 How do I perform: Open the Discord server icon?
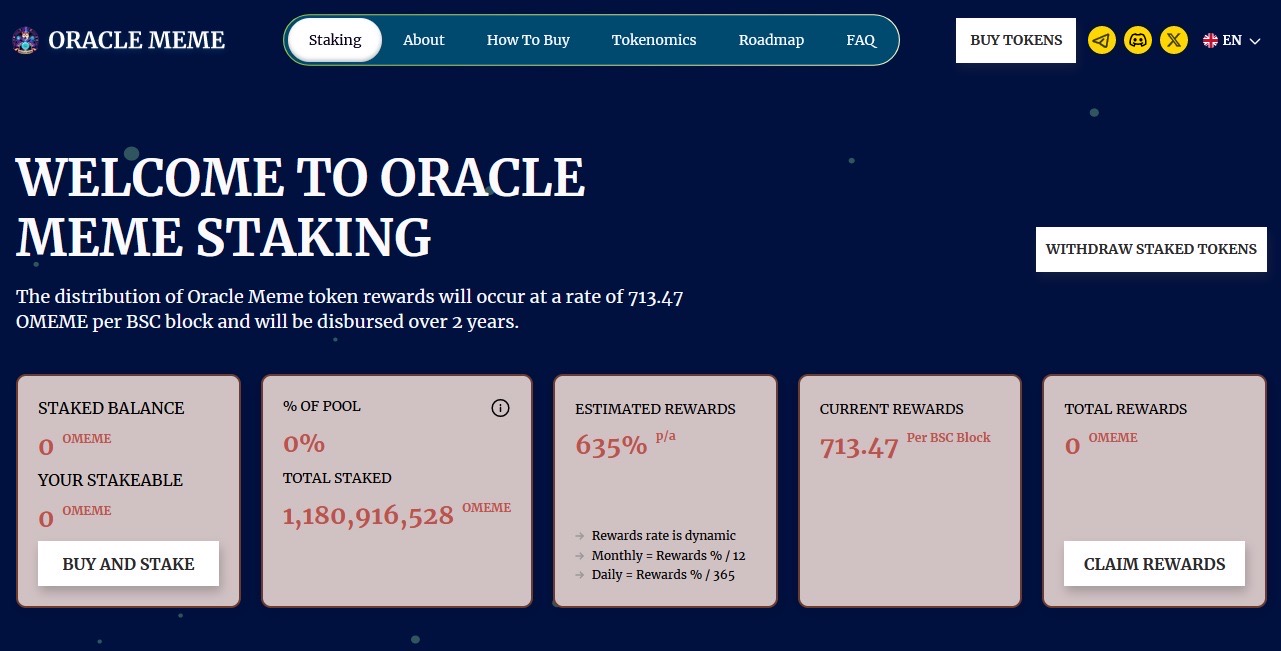pyautogui.click(x=1137, y=41)
